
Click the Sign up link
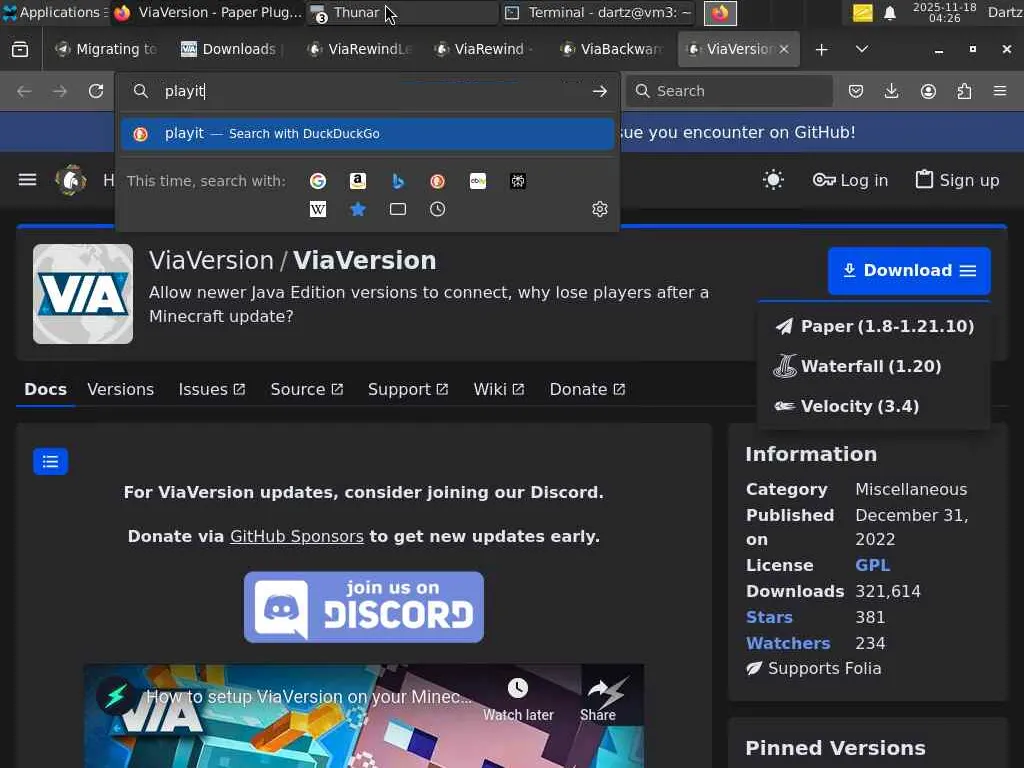click(x=957, y=180)
